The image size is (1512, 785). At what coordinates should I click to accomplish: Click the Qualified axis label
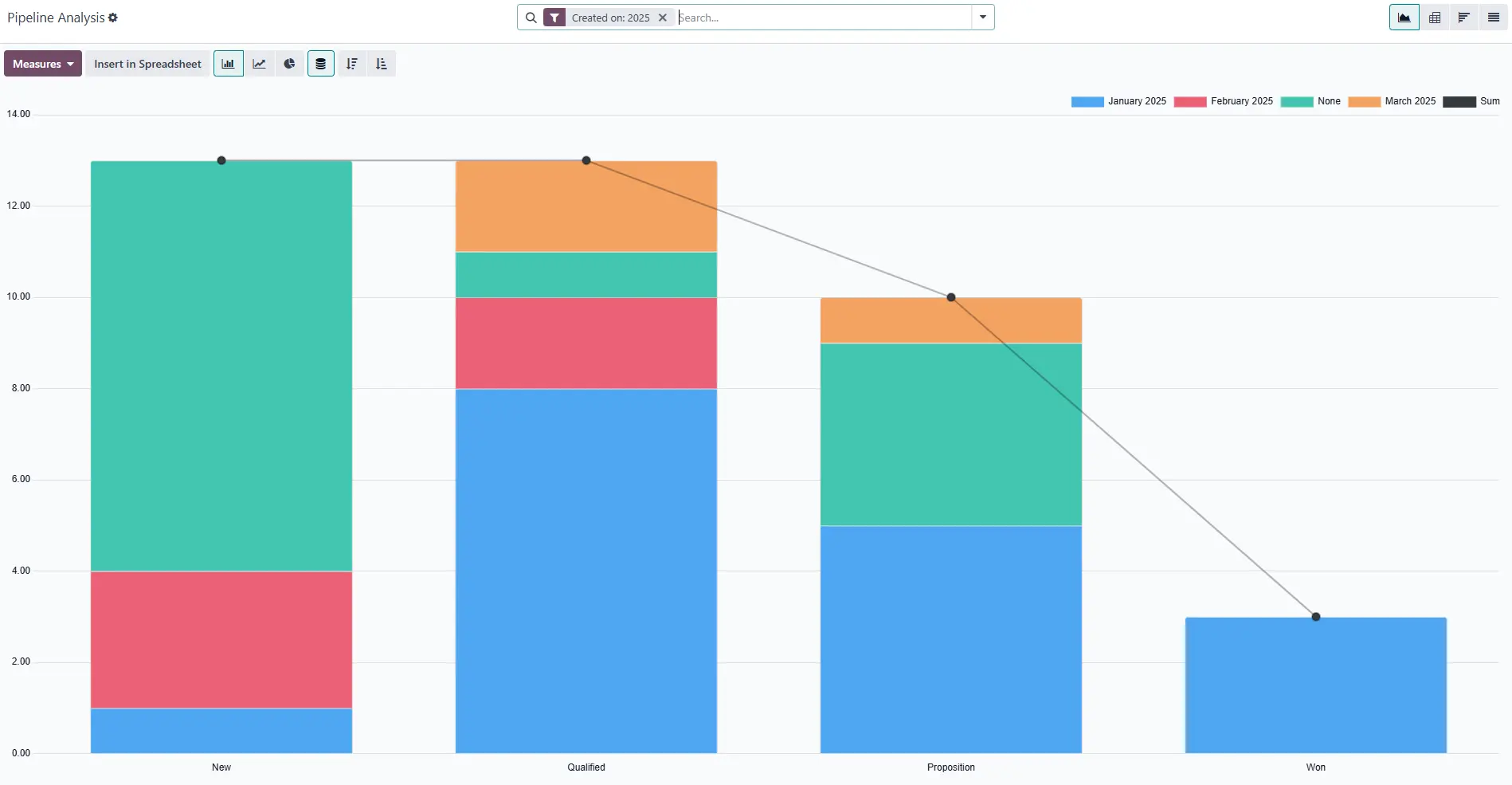coord(586,767)
